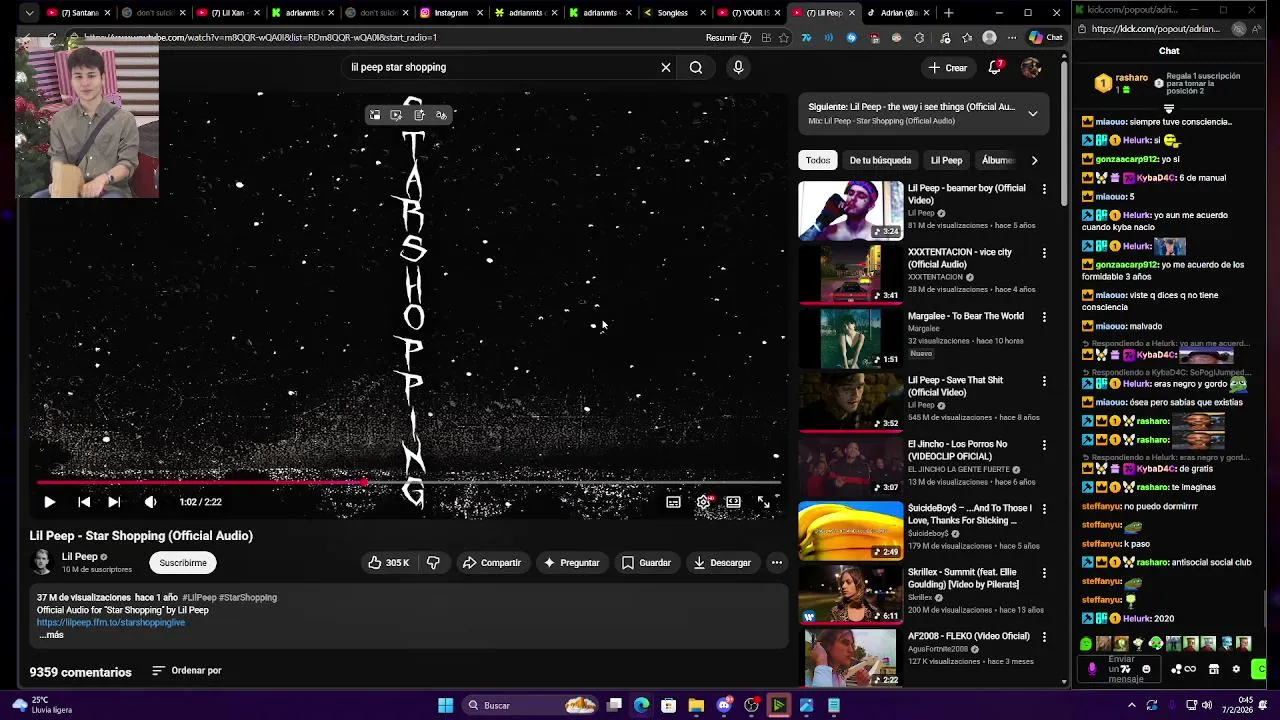Open File Explorer from the taskbar
The image size is (1280, 720).
point(696,705)
